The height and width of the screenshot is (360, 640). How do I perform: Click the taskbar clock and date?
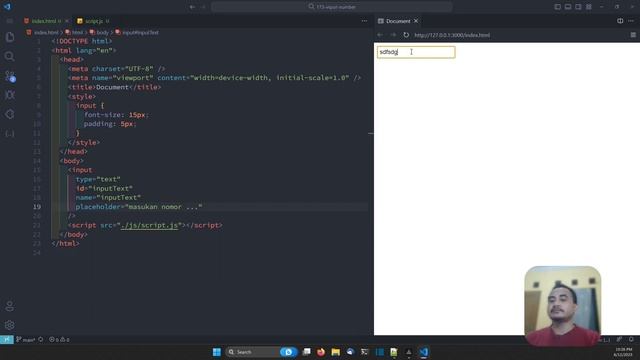click(623, 352)
